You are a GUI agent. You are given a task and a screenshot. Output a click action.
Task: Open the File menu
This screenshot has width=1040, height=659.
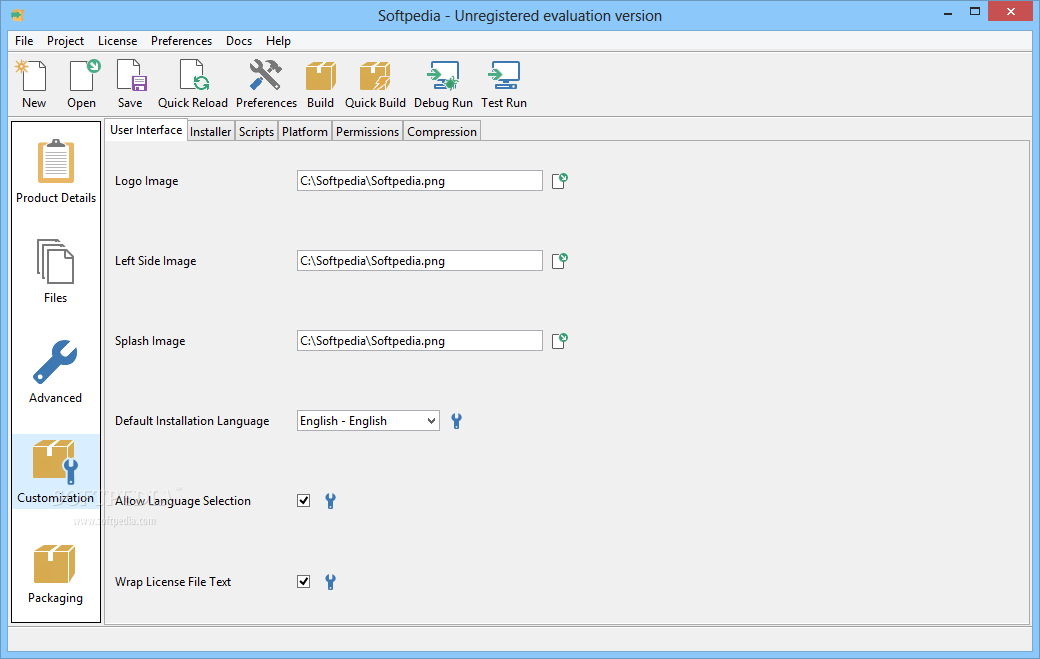click(x=24, y=40)
